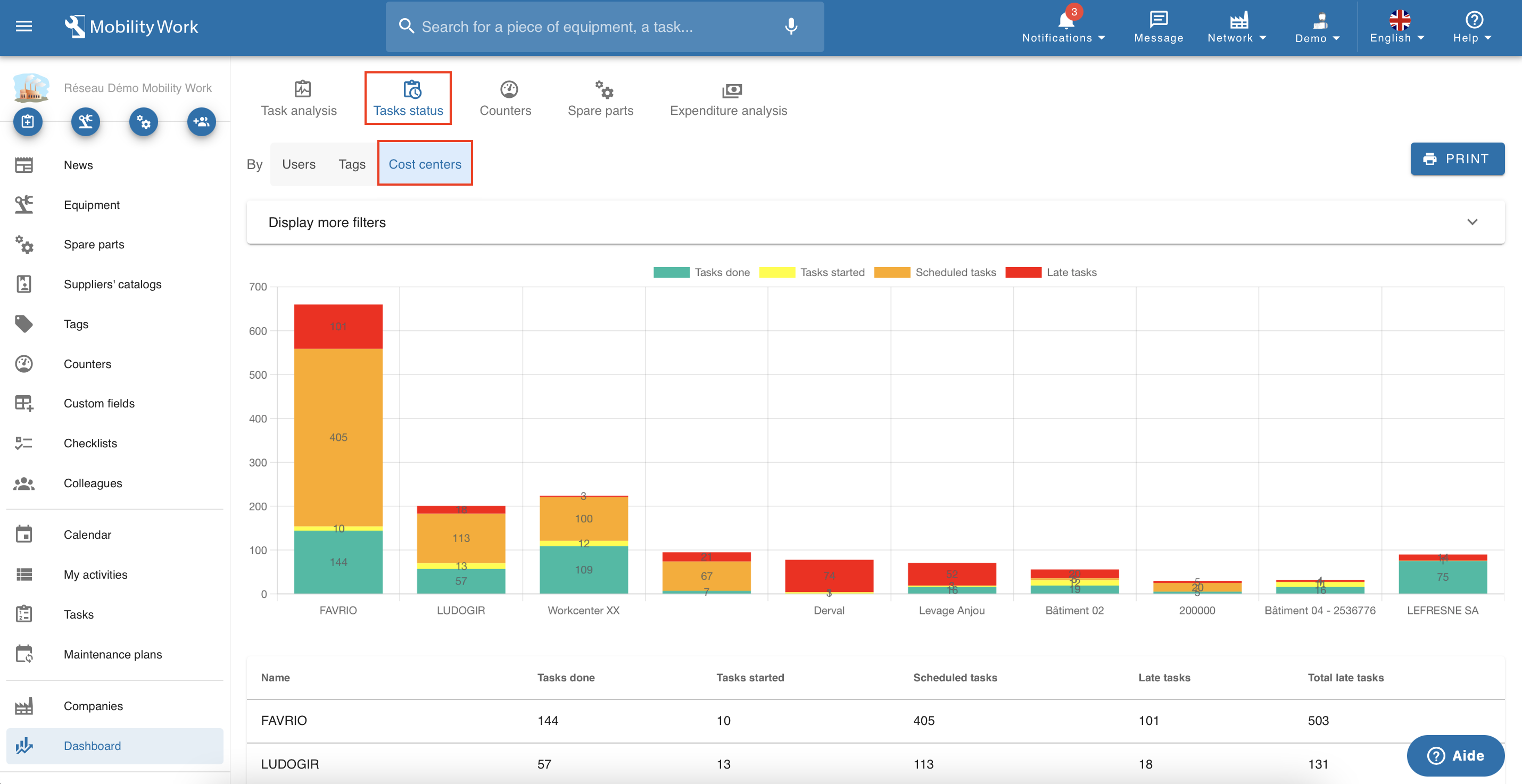This screenshot has height=784, width=1522.
Task: Sort by Total late tasks column header
Action: coord(1345,678)
